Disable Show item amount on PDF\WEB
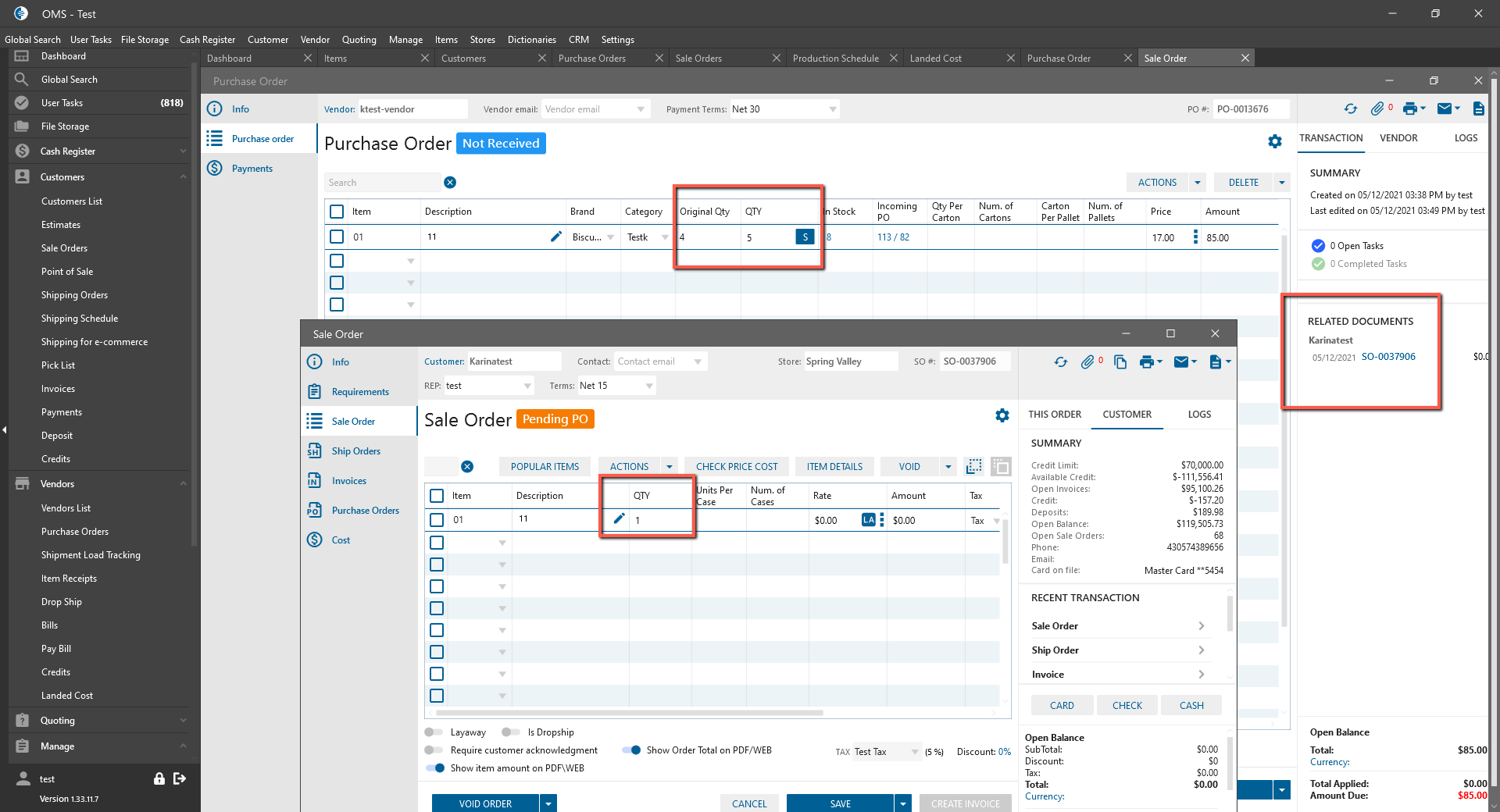 pyautogui.click(x=435, y=768)
